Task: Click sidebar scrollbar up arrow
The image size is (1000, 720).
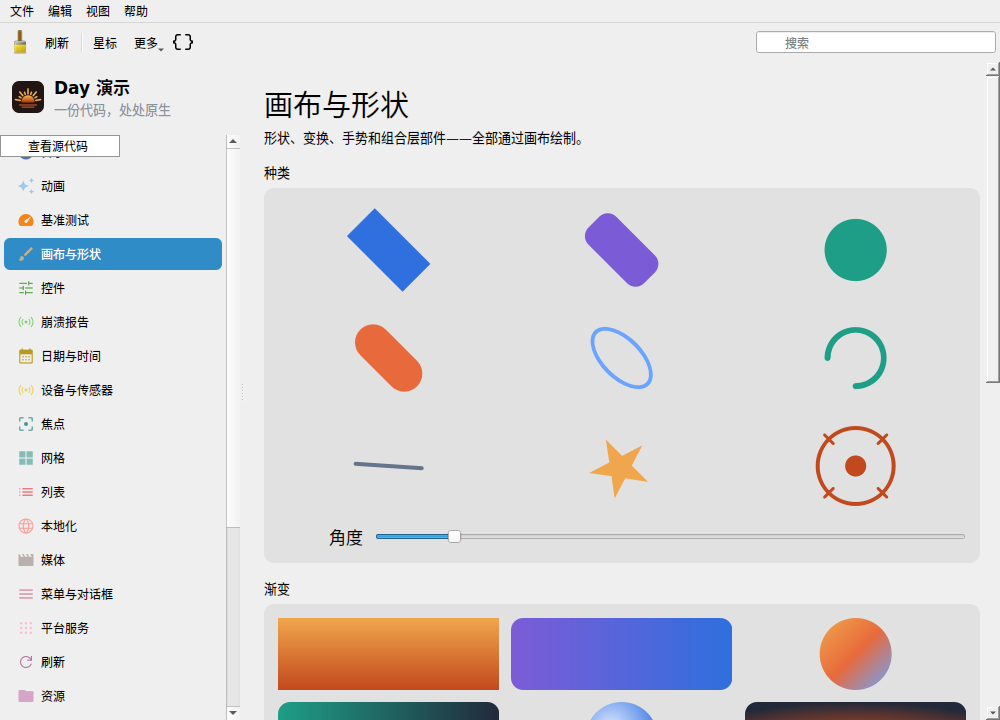Action: [233, 142]
